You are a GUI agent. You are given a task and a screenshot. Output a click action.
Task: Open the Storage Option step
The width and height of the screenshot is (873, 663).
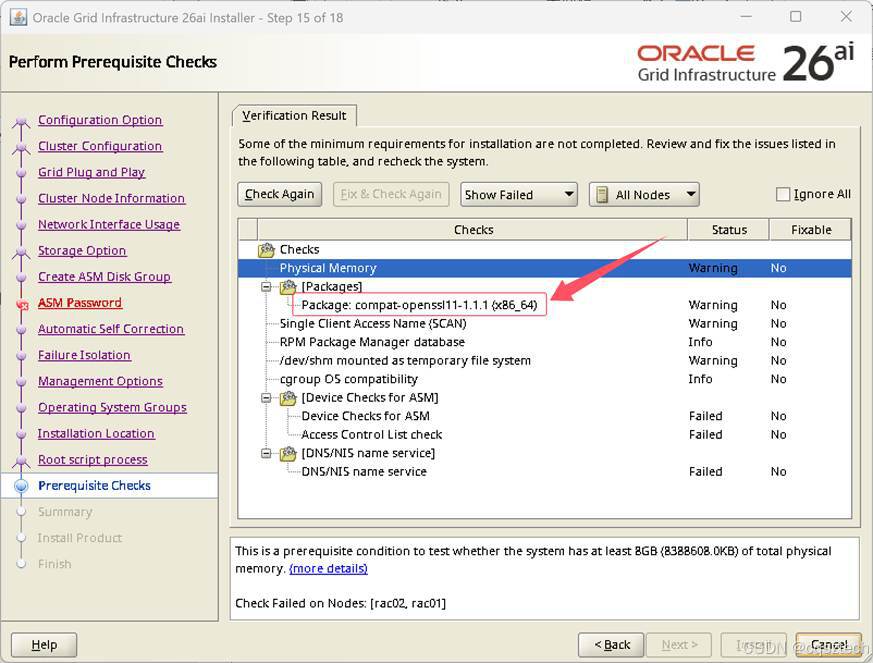[x=82, y=251]
